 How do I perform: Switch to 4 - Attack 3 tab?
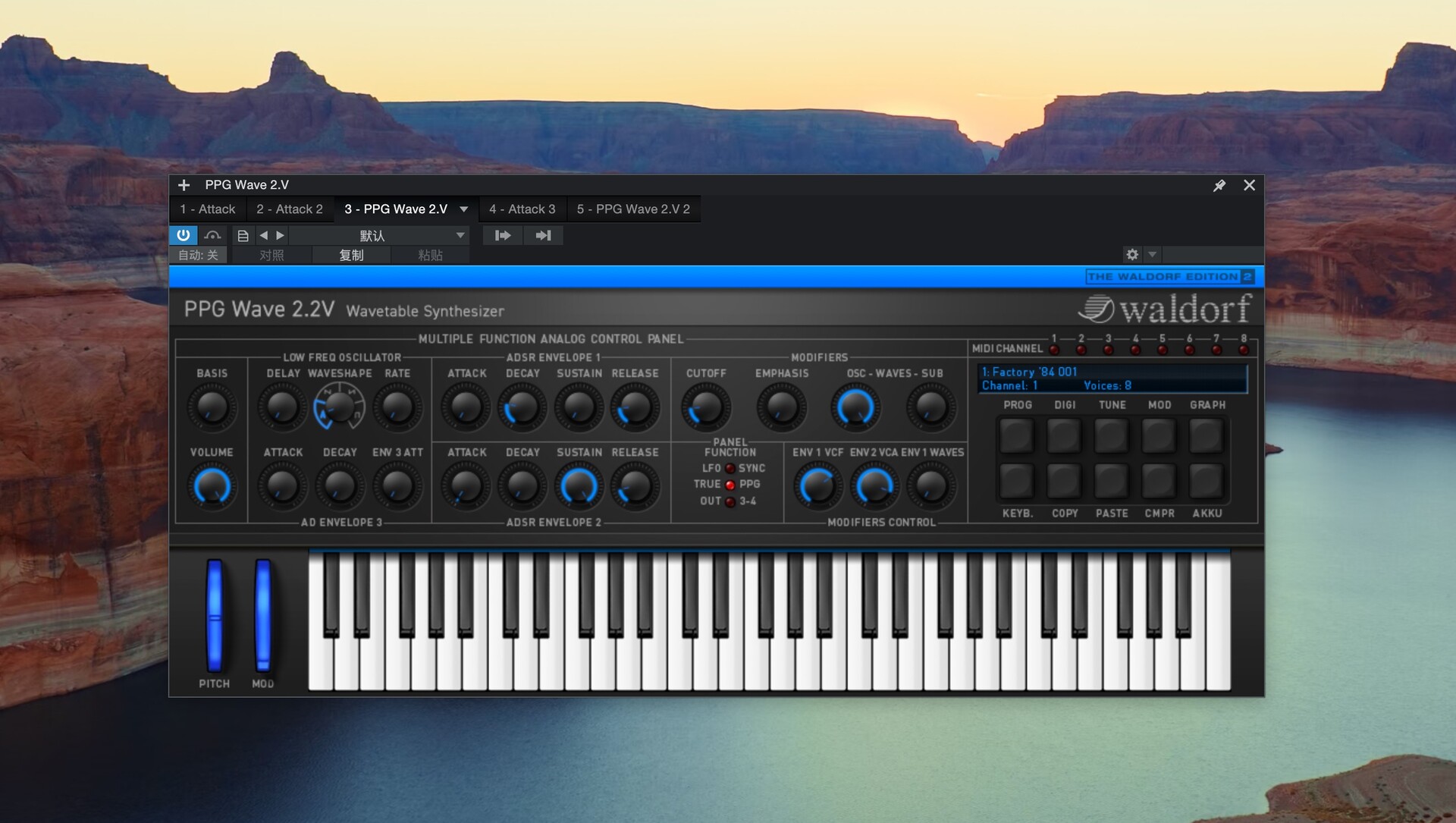click(x=522, y=209)
